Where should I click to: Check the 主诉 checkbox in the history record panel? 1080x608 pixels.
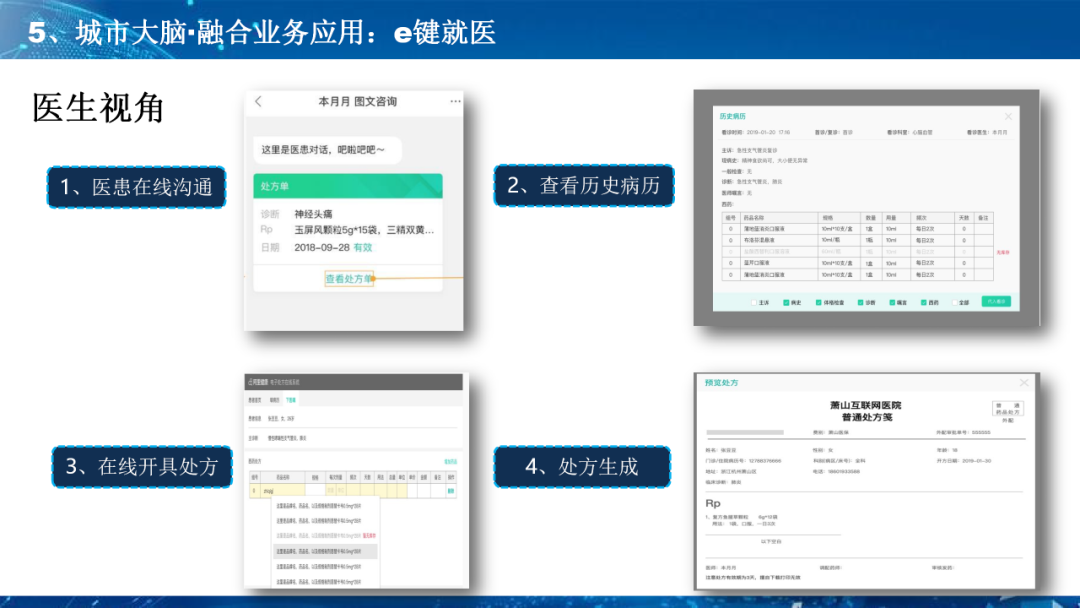754,301
